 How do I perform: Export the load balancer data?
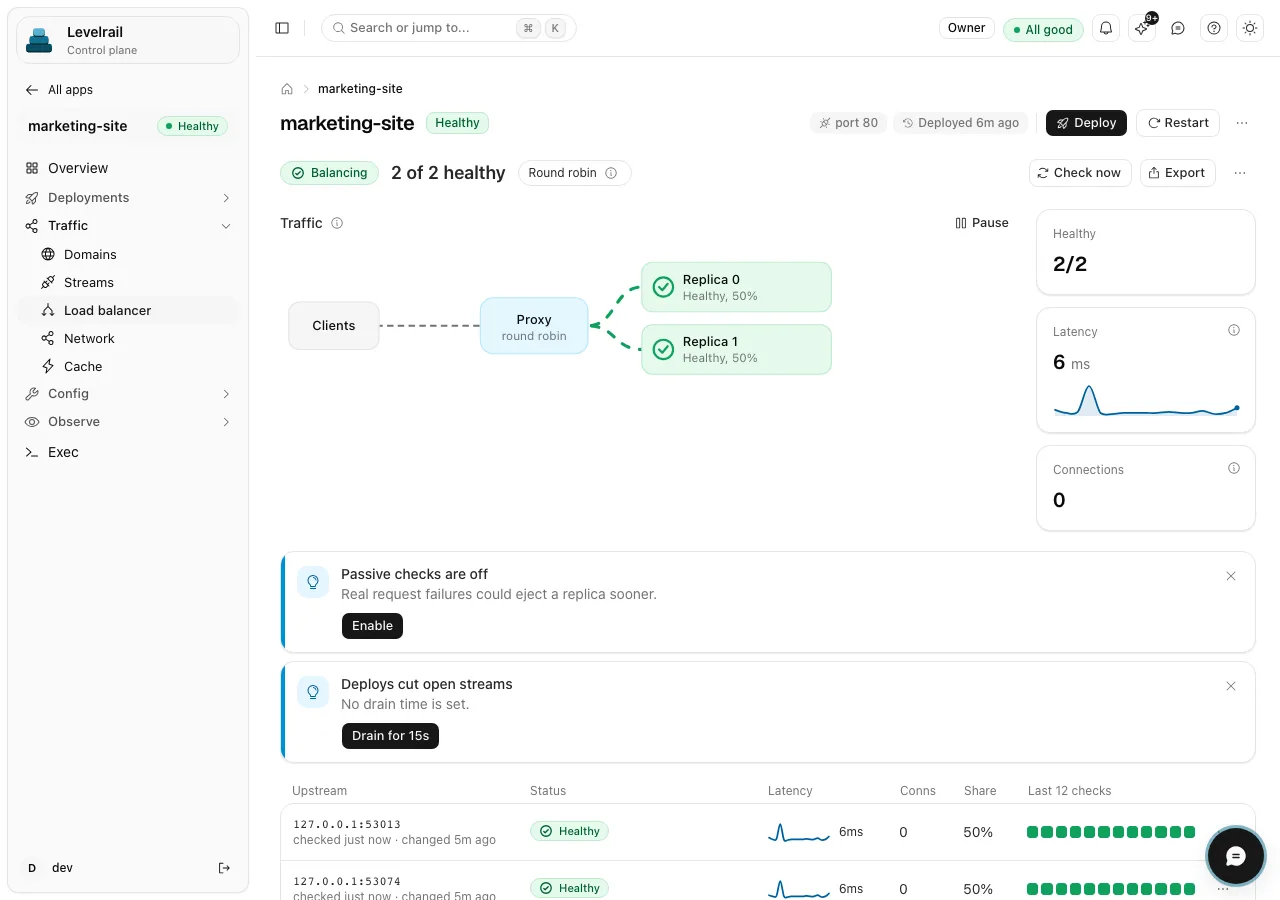(1177, 173)
